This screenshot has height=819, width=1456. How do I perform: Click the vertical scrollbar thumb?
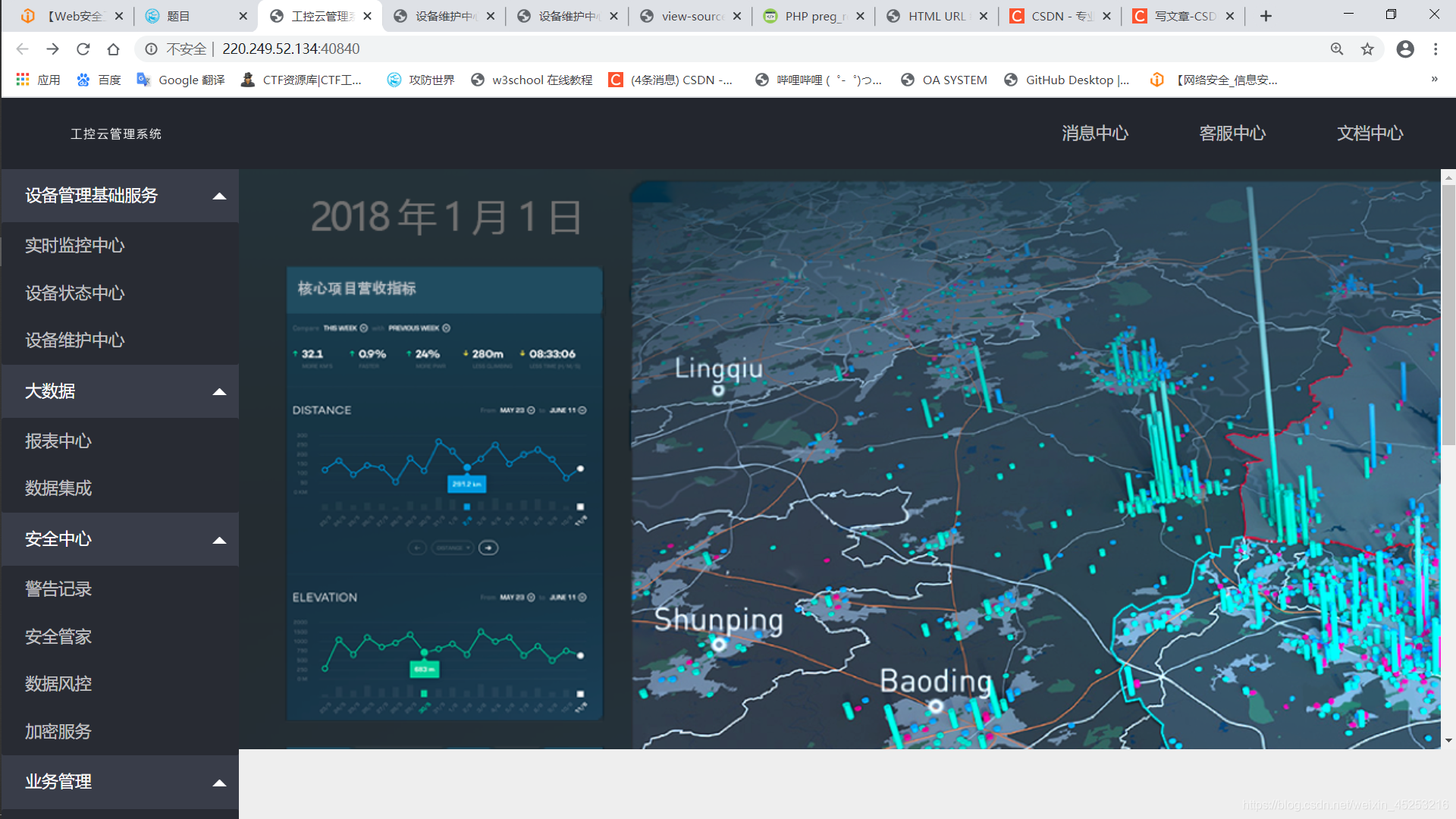click(x=1448, y=315)
